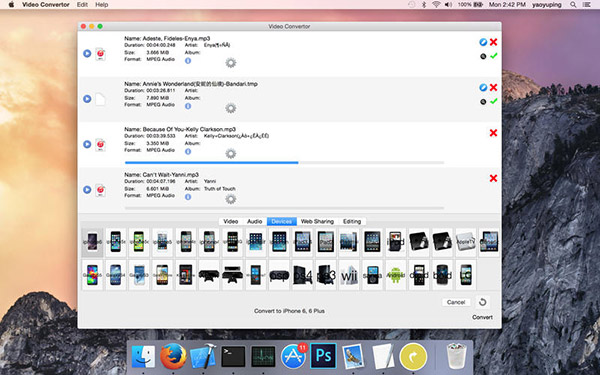Viewport: 600px width, 375px height.
Task: Click the Cancel button
Action: click(456, 302)
